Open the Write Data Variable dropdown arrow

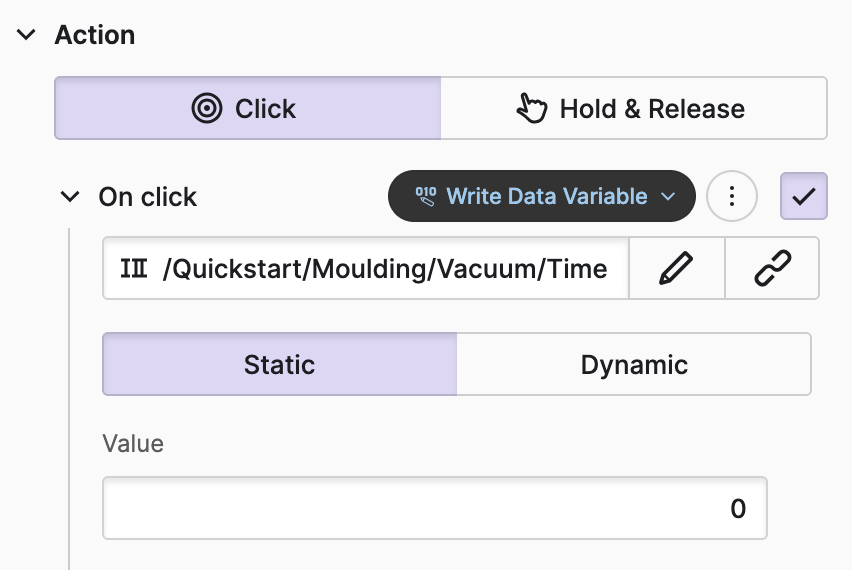[x=669, y=197]
